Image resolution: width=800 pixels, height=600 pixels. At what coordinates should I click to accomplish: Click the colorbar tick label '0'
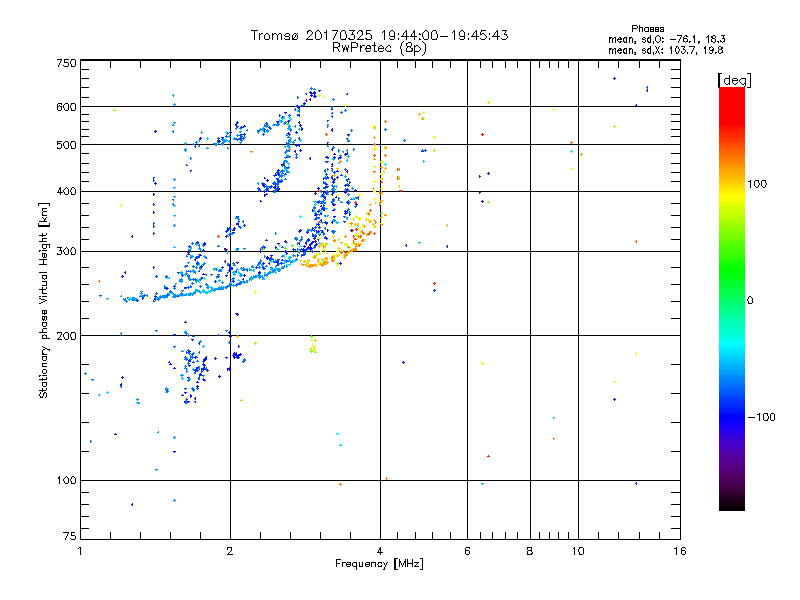coord(750,300)
